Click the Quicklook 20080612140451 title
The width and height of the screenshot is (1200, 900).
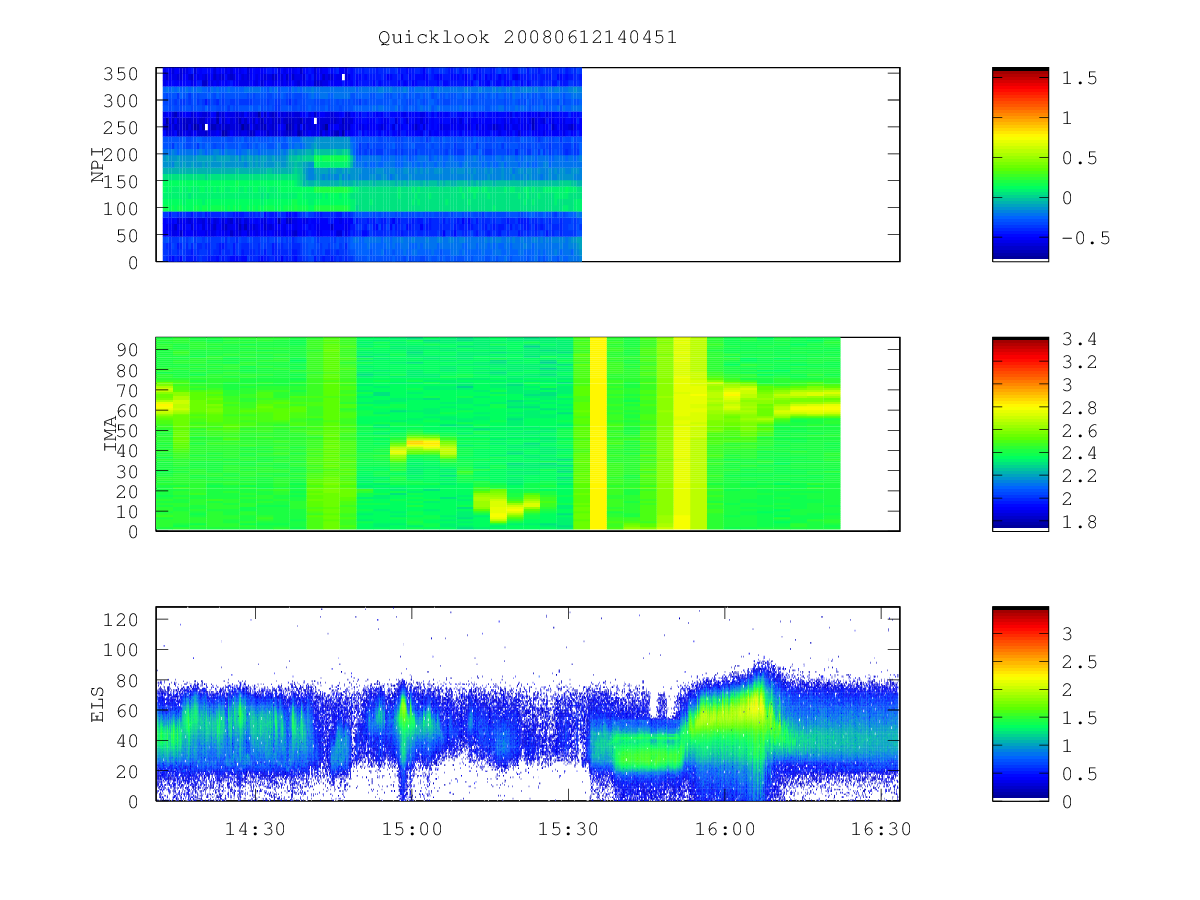[528, 37]
